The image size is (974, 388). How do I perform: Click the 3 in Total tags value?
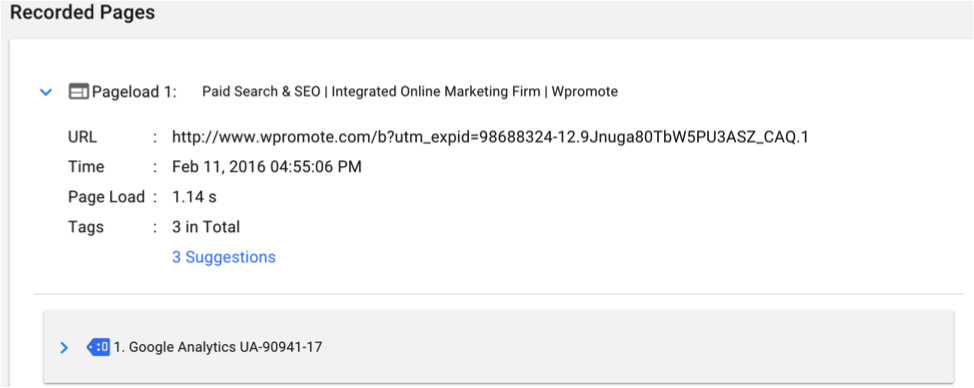tap(206, 227)
